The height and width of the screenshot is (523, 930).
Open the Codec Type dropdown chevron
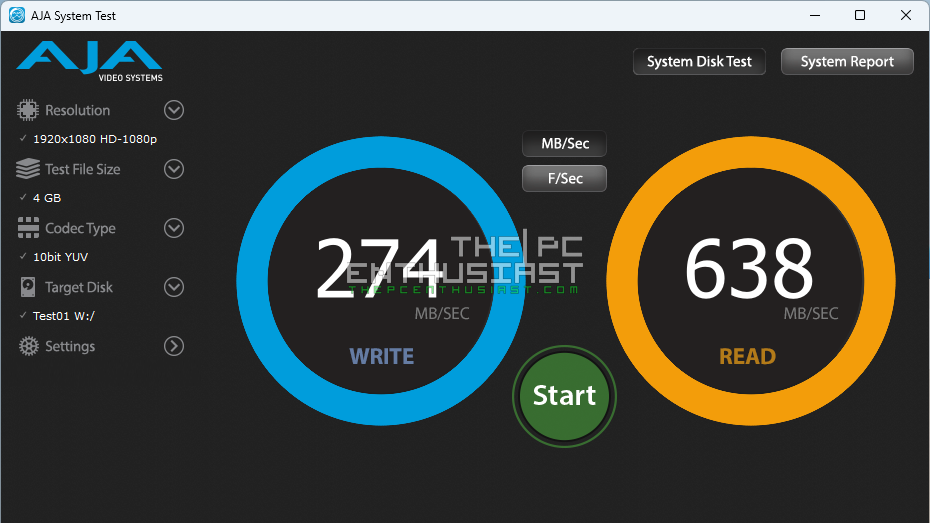pos(174,228)
